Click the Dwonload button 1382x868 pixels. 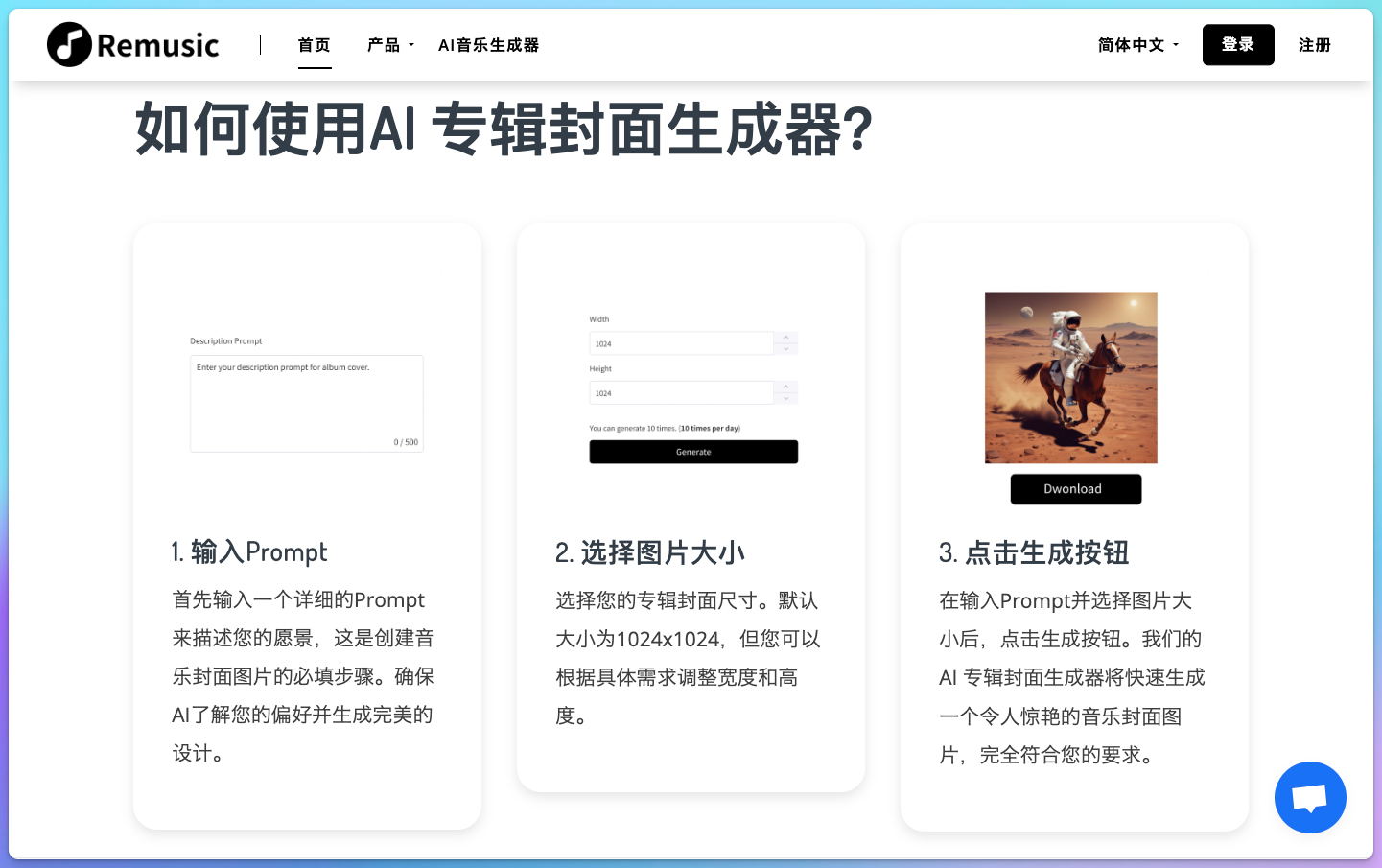tap(1075, 489)
